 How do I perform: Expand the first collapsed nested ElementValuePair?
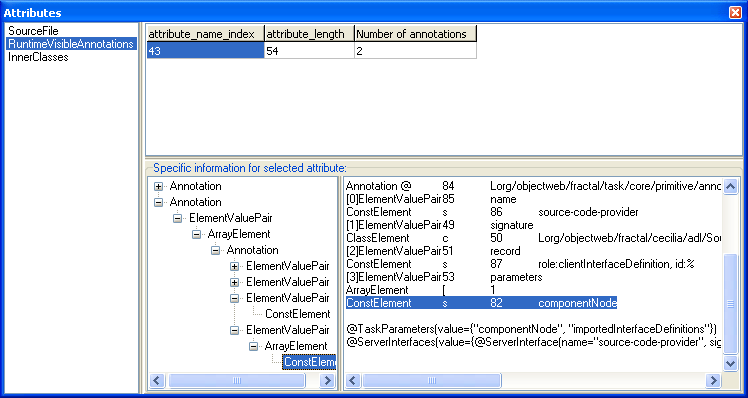(234, 267)
